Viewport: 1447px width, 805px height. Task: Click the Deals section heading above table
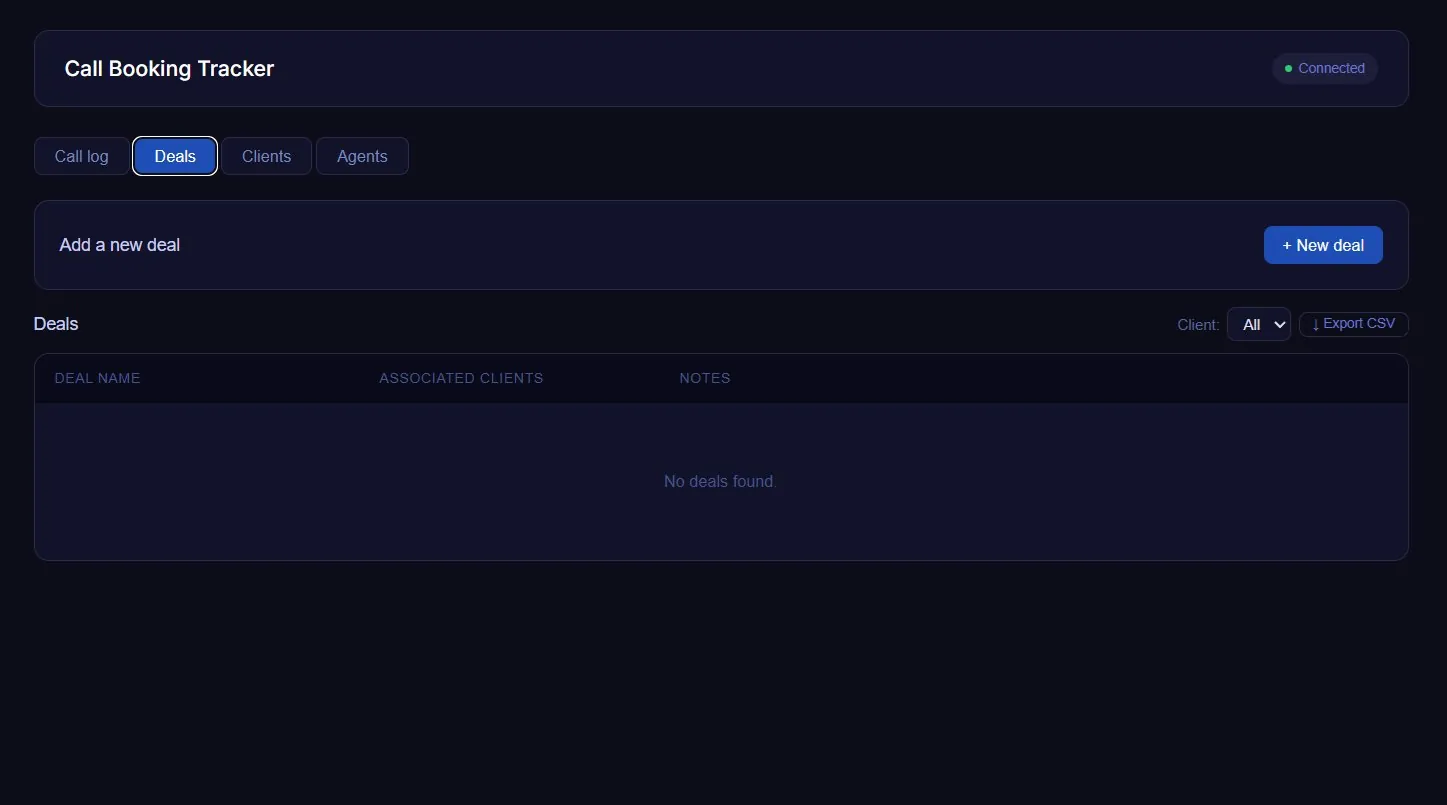pos(56,324)
